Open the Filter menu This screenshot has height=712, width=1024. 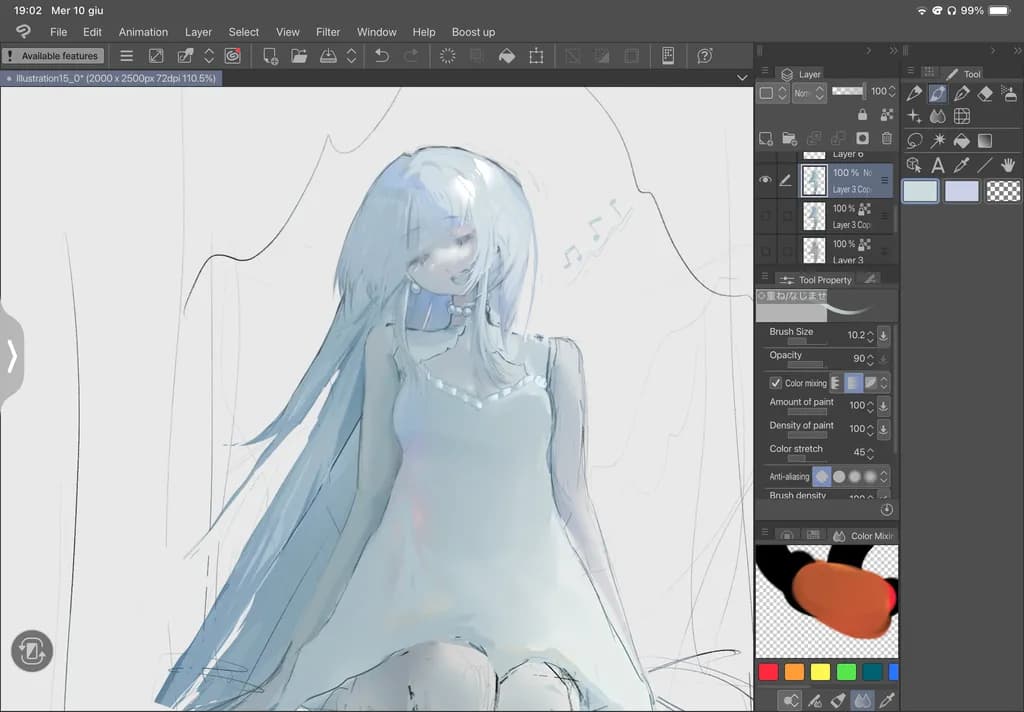pyautogui.click(x=328, y=32)
